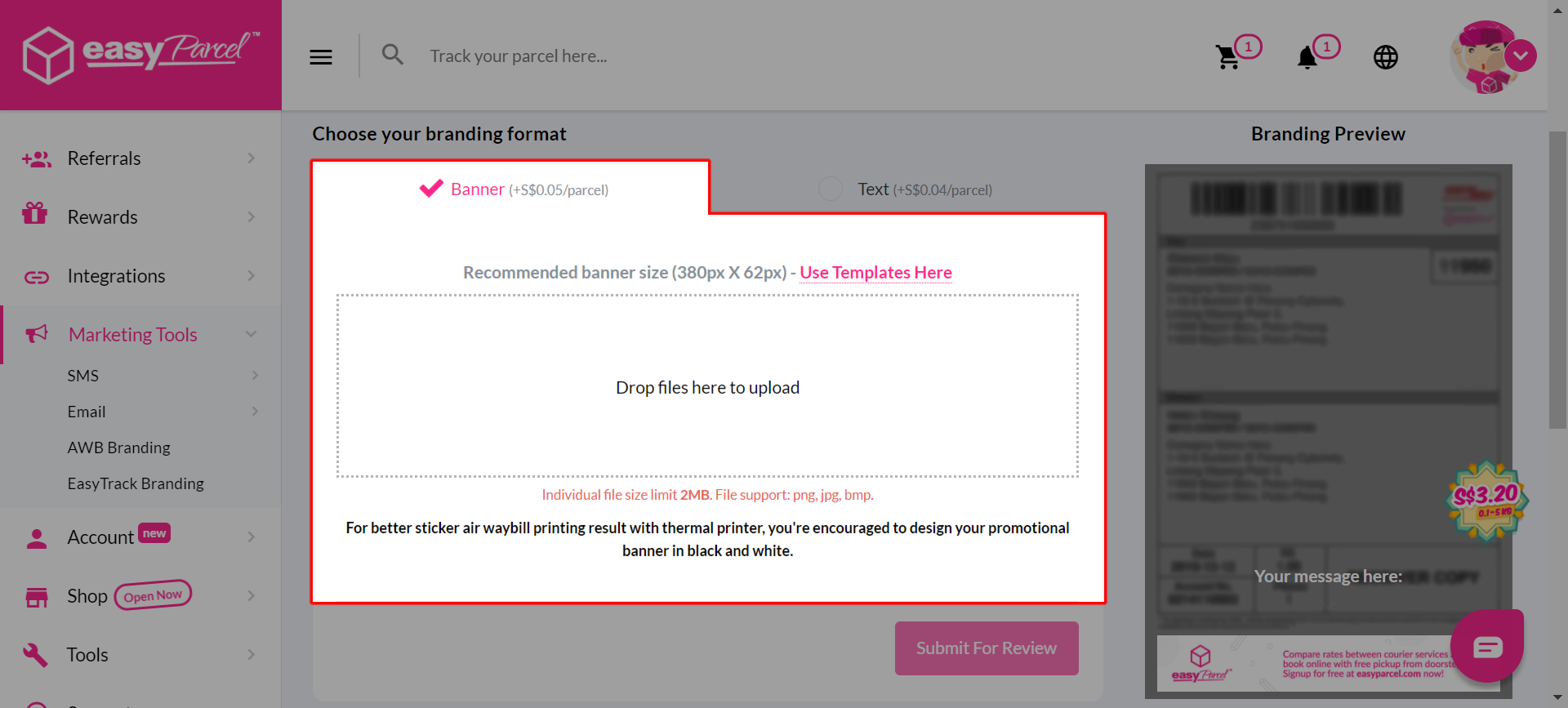The width and height of the screenshot is (1568, 708).
Task: Click the Drop files upload area
Action: coord(707,386)
